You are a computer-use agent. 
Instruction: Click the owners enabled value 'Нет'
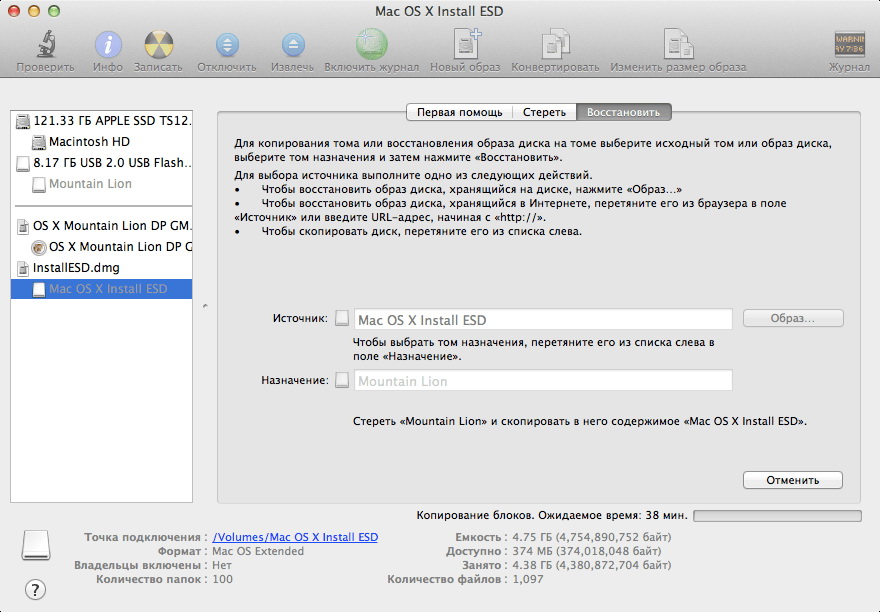click(222, 565)
